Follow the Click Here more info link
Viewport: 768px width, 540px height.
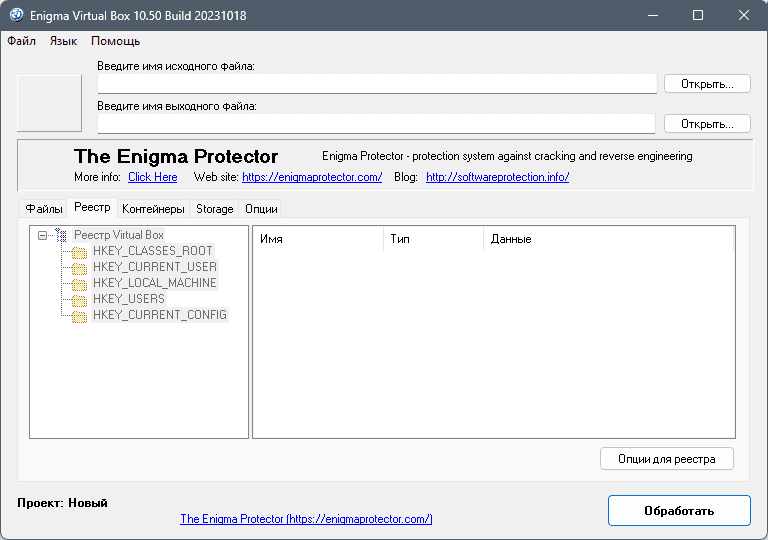(153, 177)
